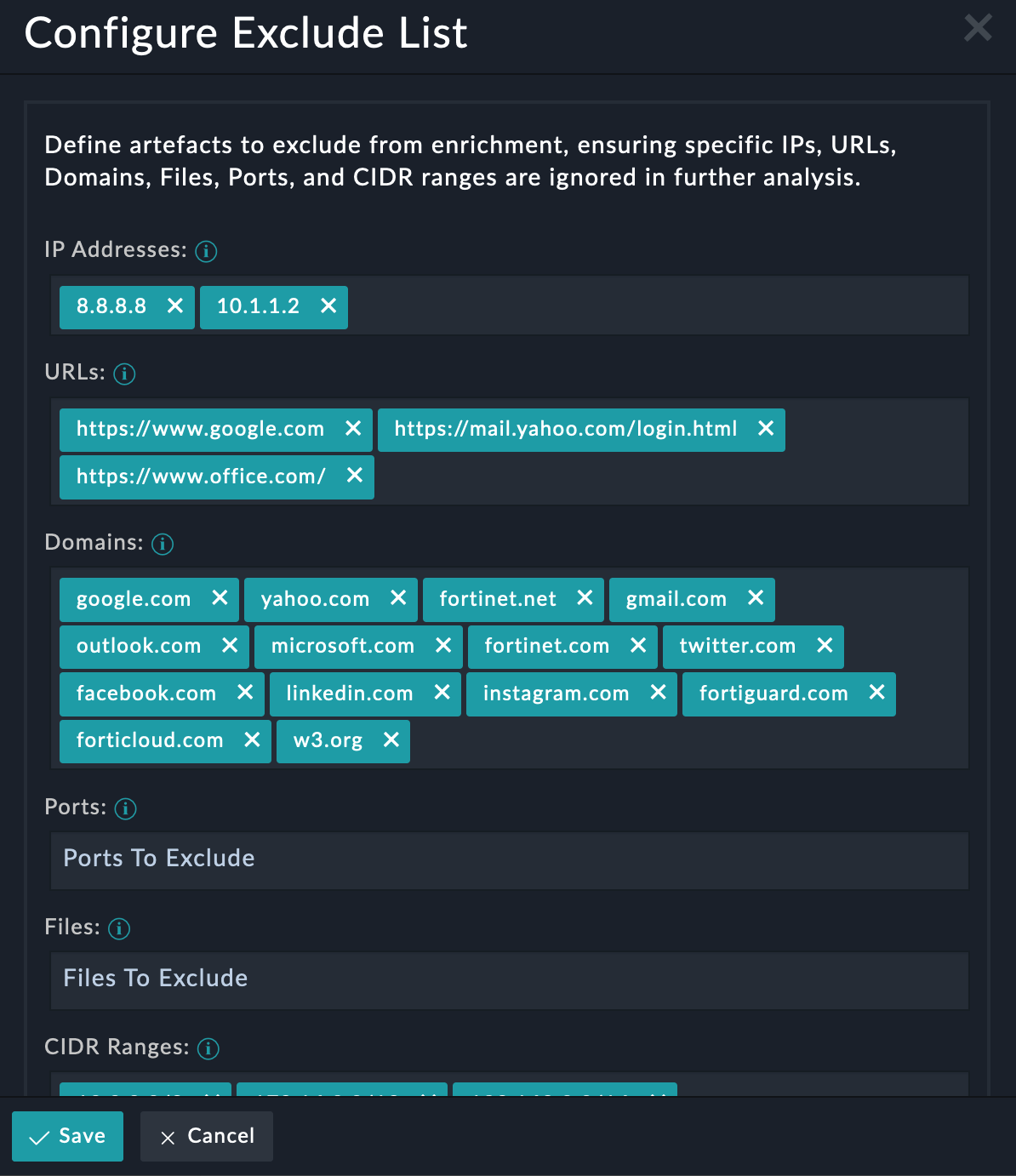The height and width of the screenshot is (1176, 1016).
Task: Click the info icon next to IP Addresses
Action: (206, 251)
